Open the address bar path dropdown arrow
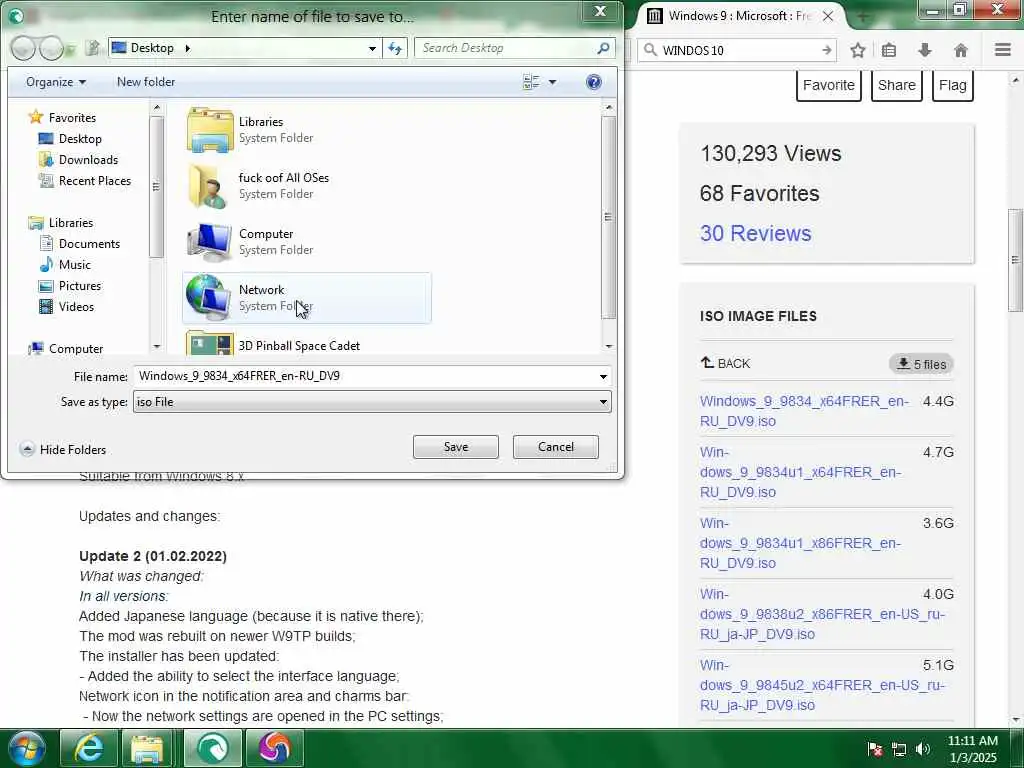1024x768 pixels. (372, 48)
